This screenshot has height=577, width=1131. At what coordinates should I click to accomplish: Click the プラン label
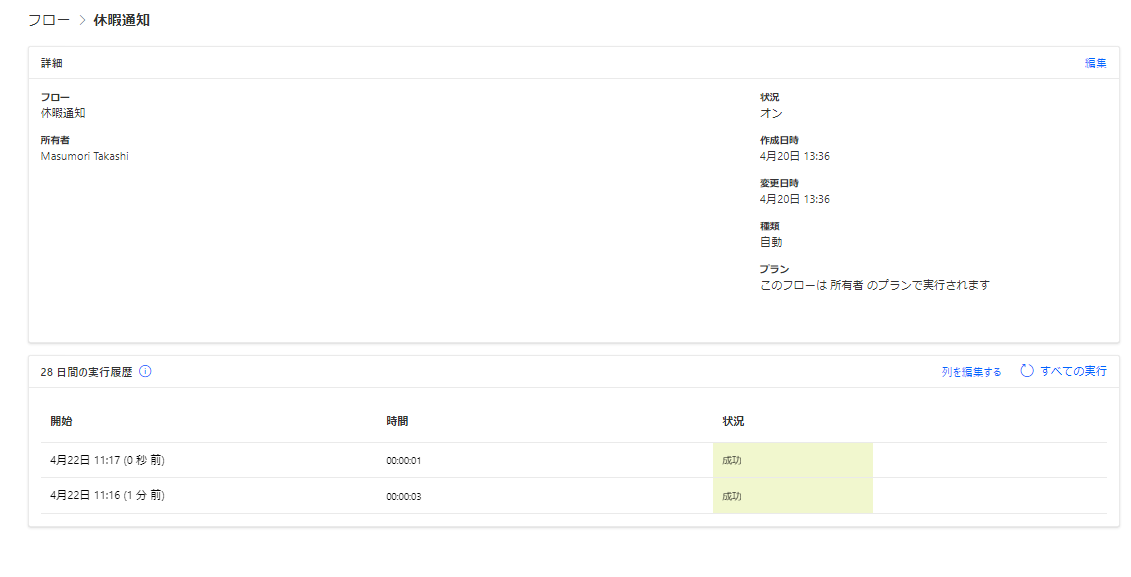point(774,269)
